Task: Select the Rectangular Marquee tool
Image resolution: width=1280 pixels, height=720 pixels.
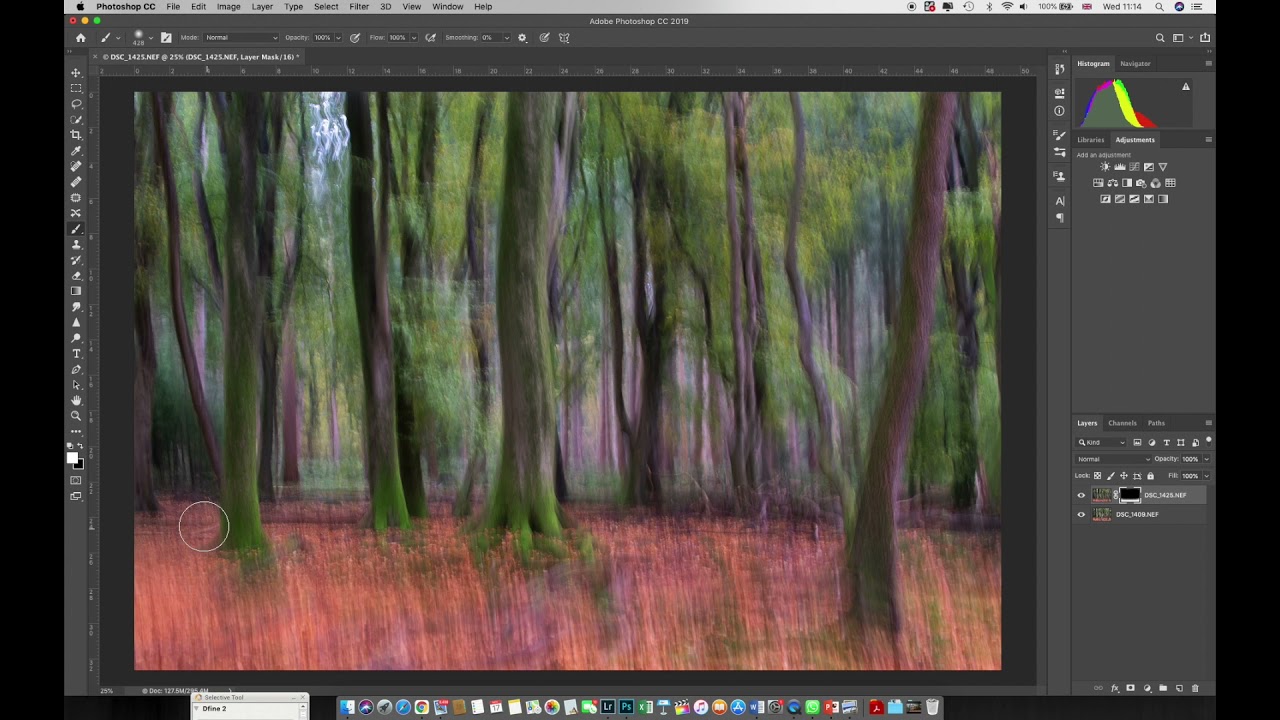Action: click(76, 88)
